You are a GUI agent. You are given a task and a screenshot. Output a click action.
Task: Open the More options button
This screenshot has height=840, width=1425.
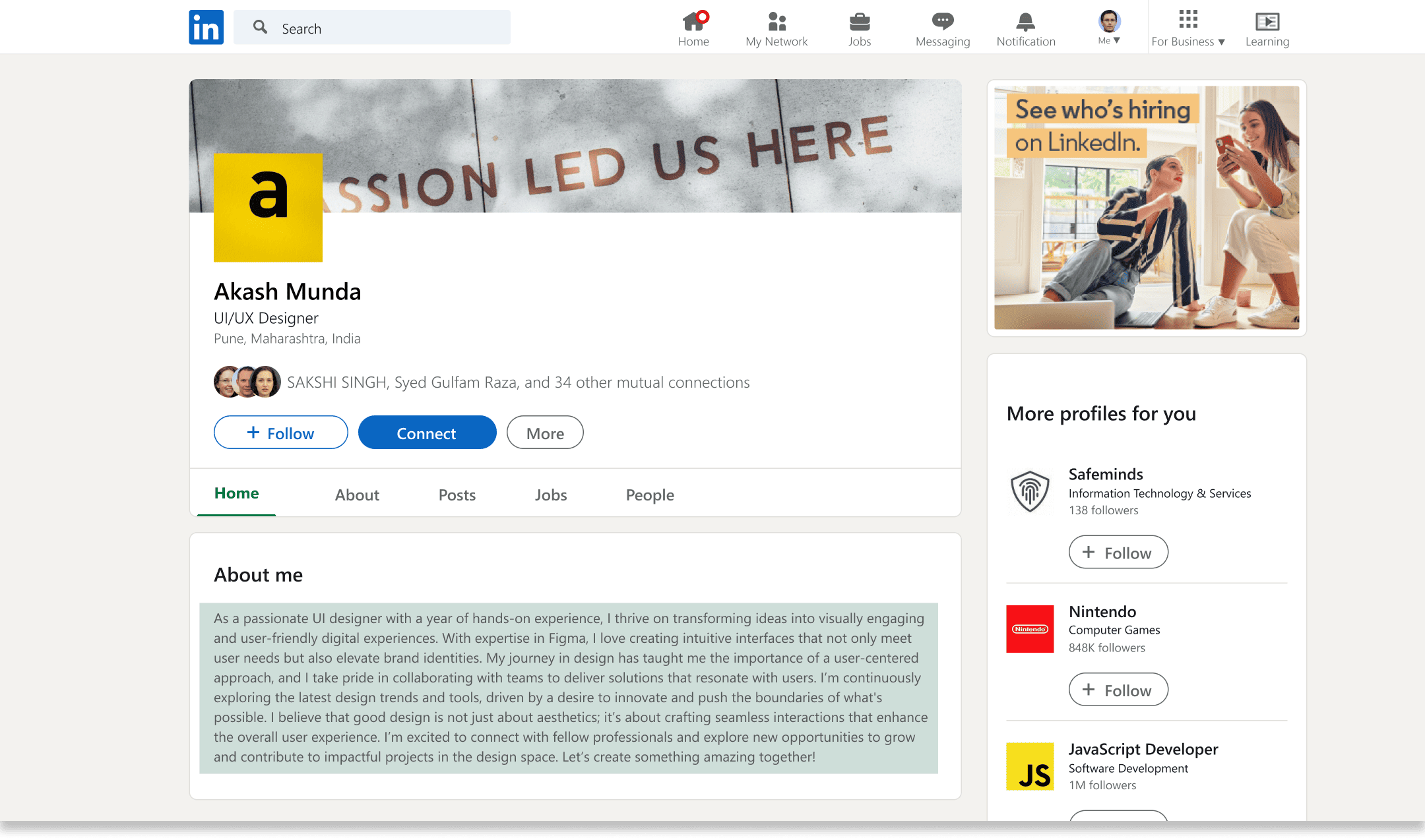coord(545,433)
